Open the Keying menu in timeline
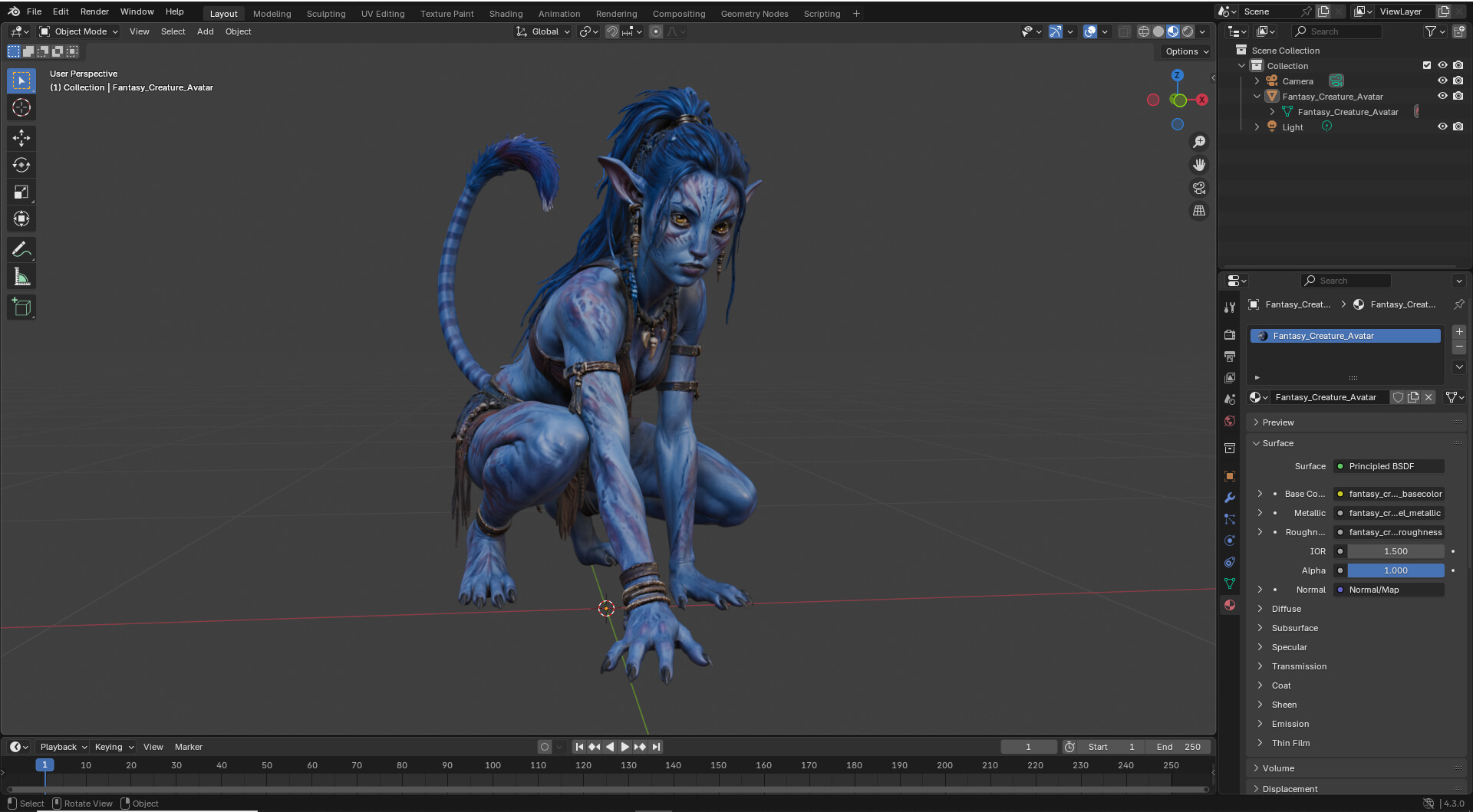 pyautogui.click(x=114, y=747)
